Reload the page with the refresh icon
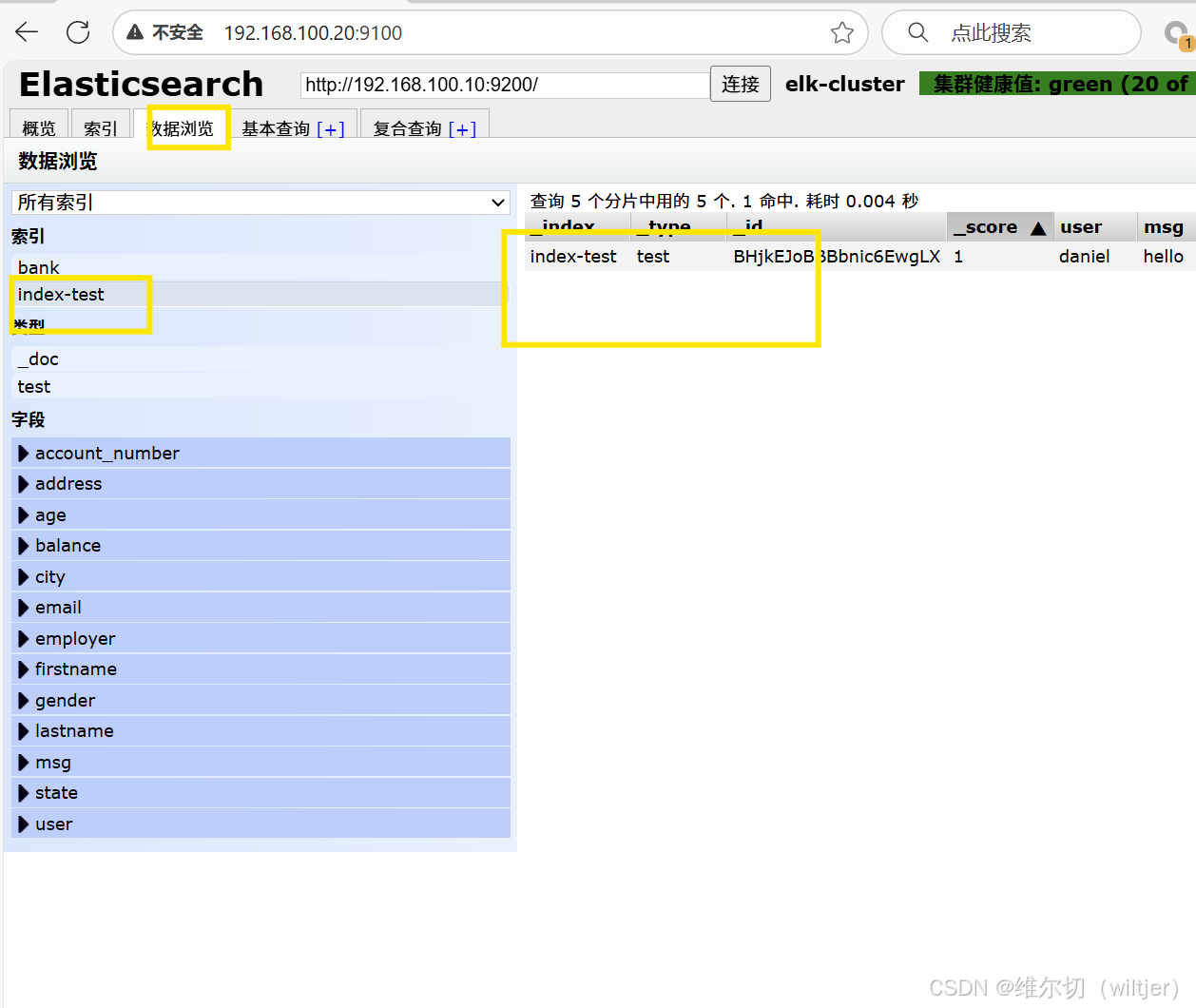1196x1008 pixels. point(78,32)
